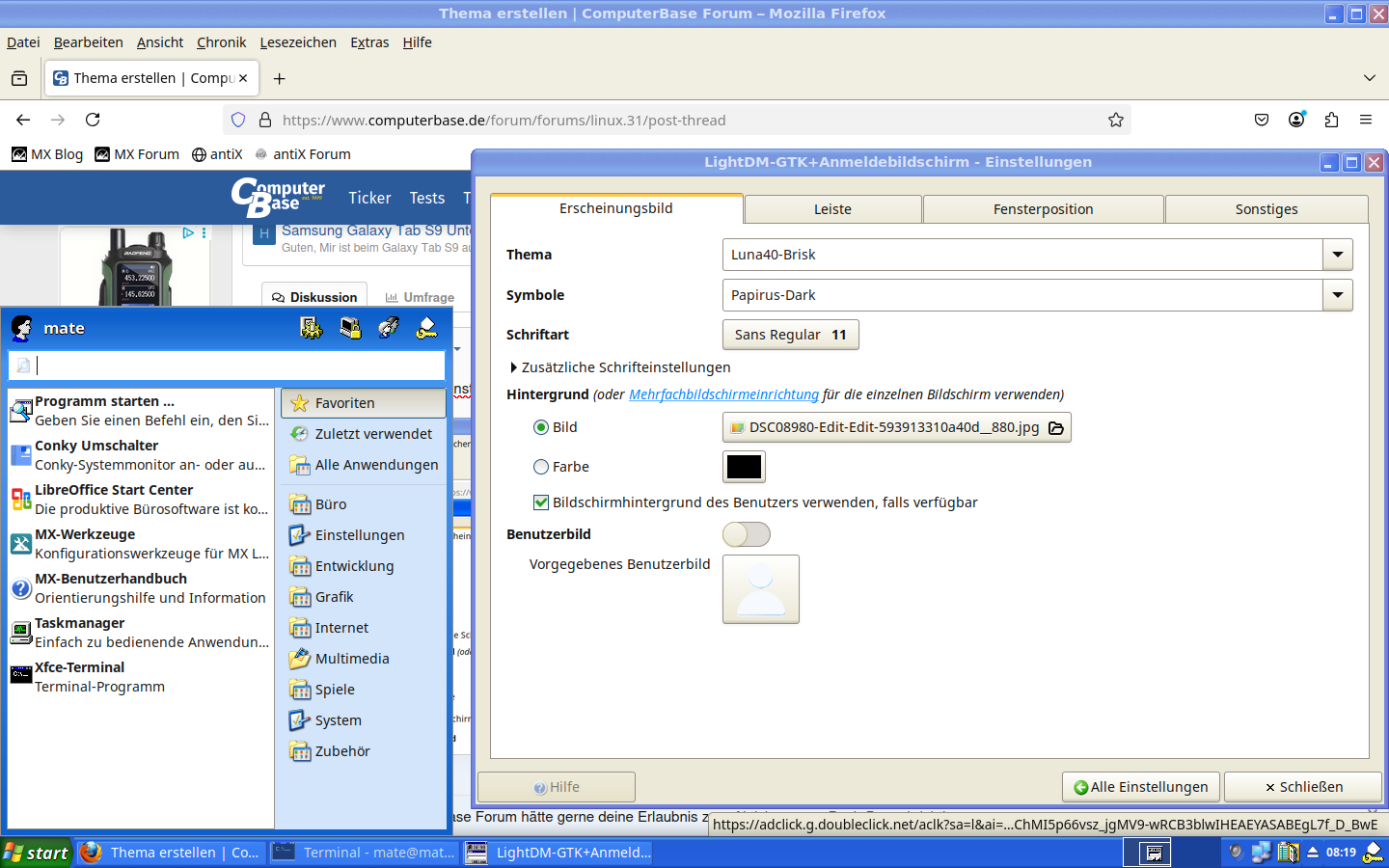
Task: Open Zuletzt verwendet category
Action: coord(364,434)
